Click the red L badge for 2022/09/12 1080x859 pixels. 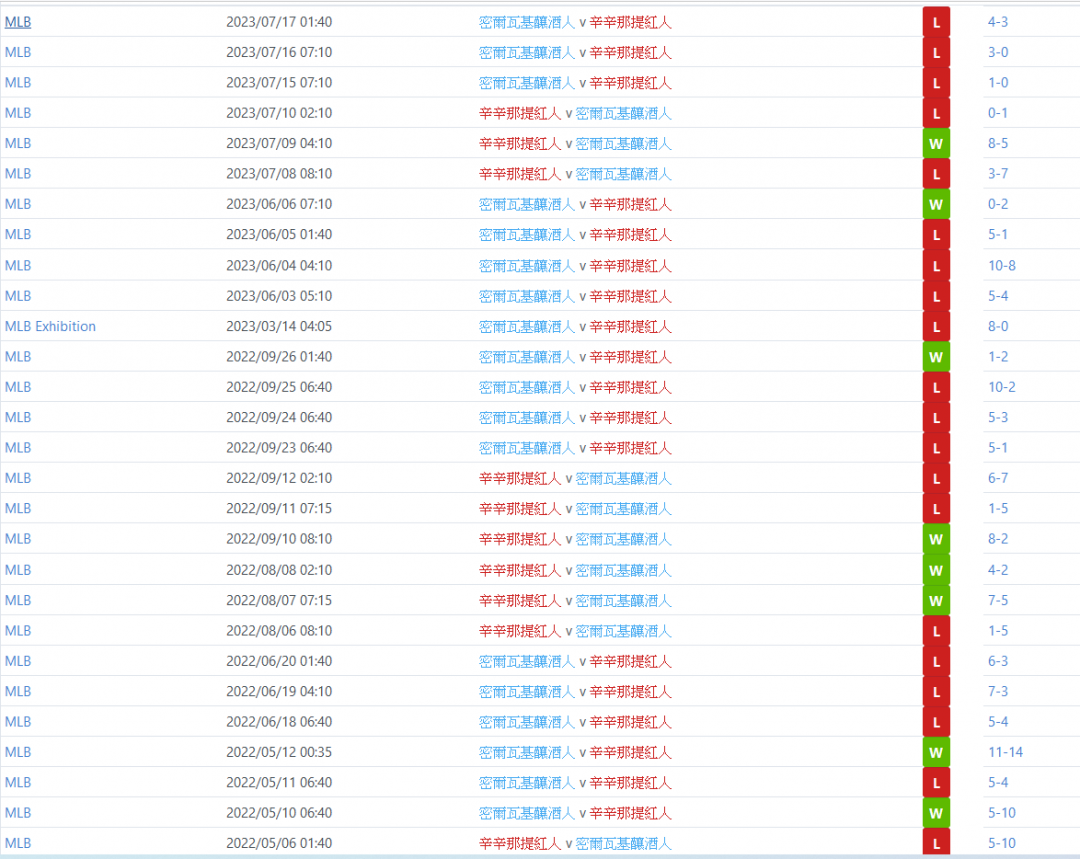pyautogui.click(x=936, y=479)
